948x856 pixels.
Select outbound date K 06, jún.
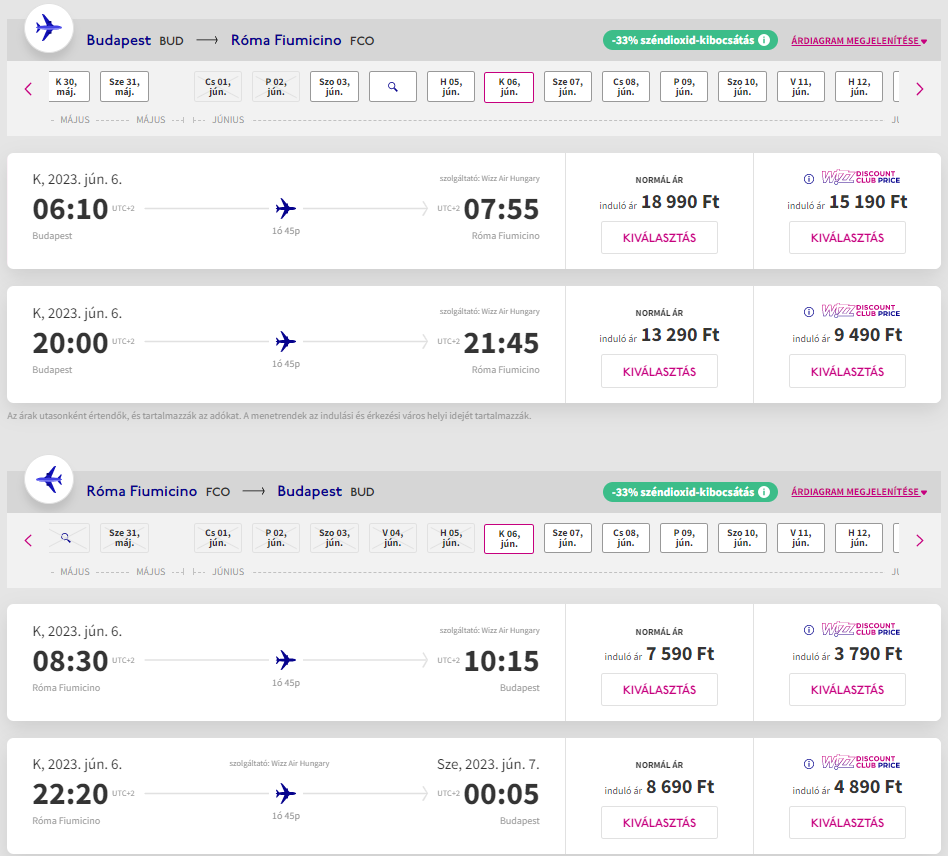tap(509, 87)
